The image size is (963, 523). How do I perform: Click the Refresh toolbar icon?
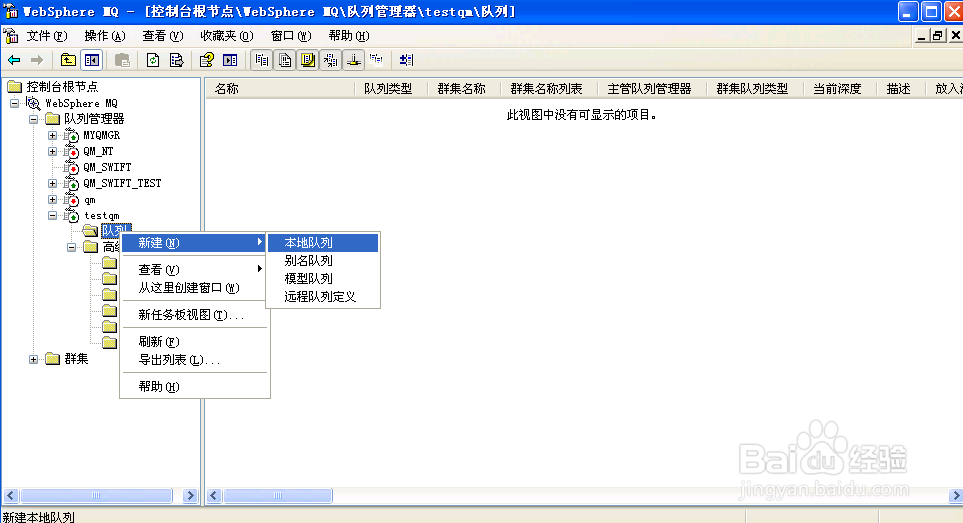pos(153,60)
